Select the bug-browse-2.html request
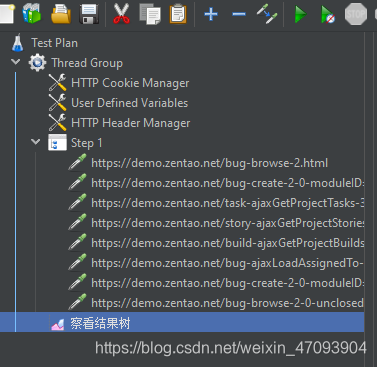This screenshot has height=367, width=377. [210, 163]
